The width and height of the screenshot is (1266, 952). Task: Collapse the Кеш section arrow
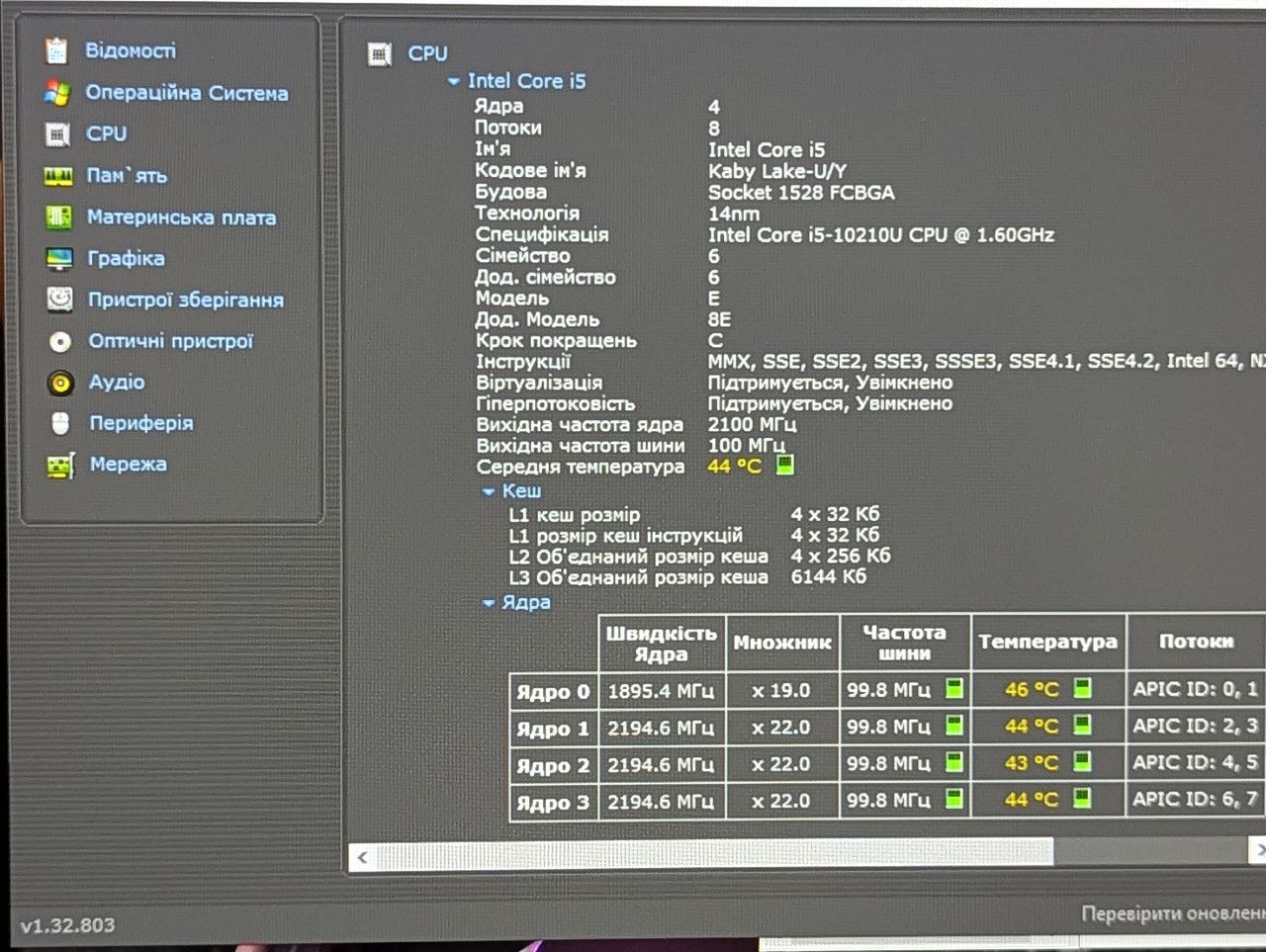click(489, 491)
